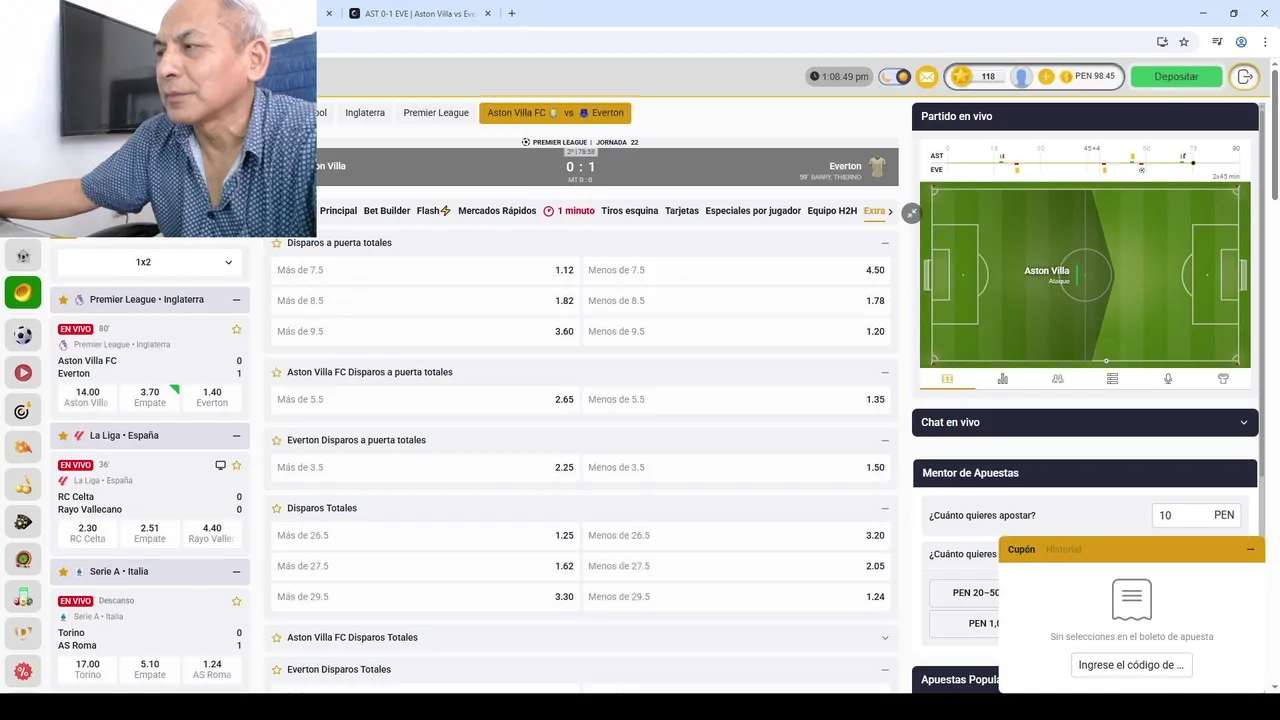Favorite Everton Disparos a puerta totales market
This screenshot has height=720, width=1280.
click(x=277, y=440)
